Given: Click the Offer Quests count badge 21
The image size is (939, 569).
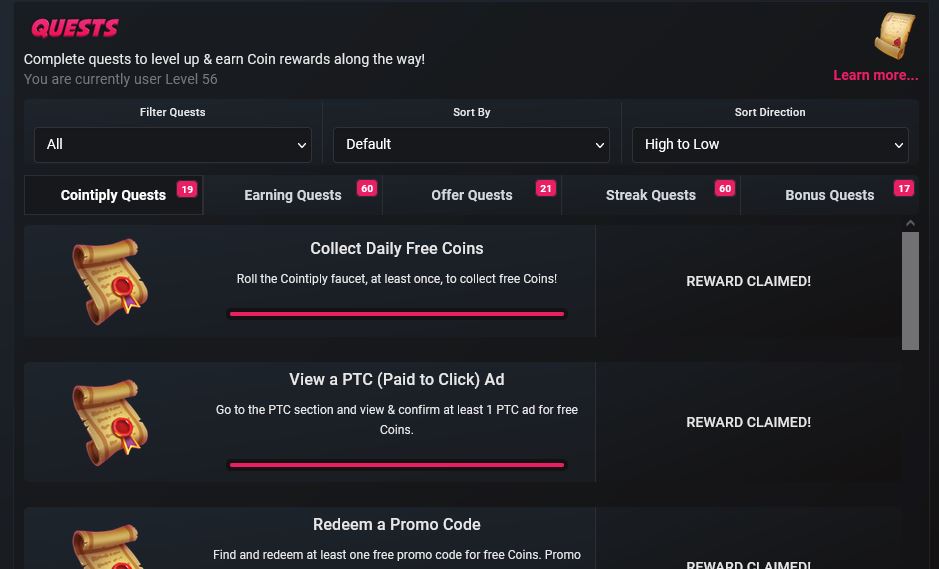Looking at the screenshot, I should (x=546, y=189).
